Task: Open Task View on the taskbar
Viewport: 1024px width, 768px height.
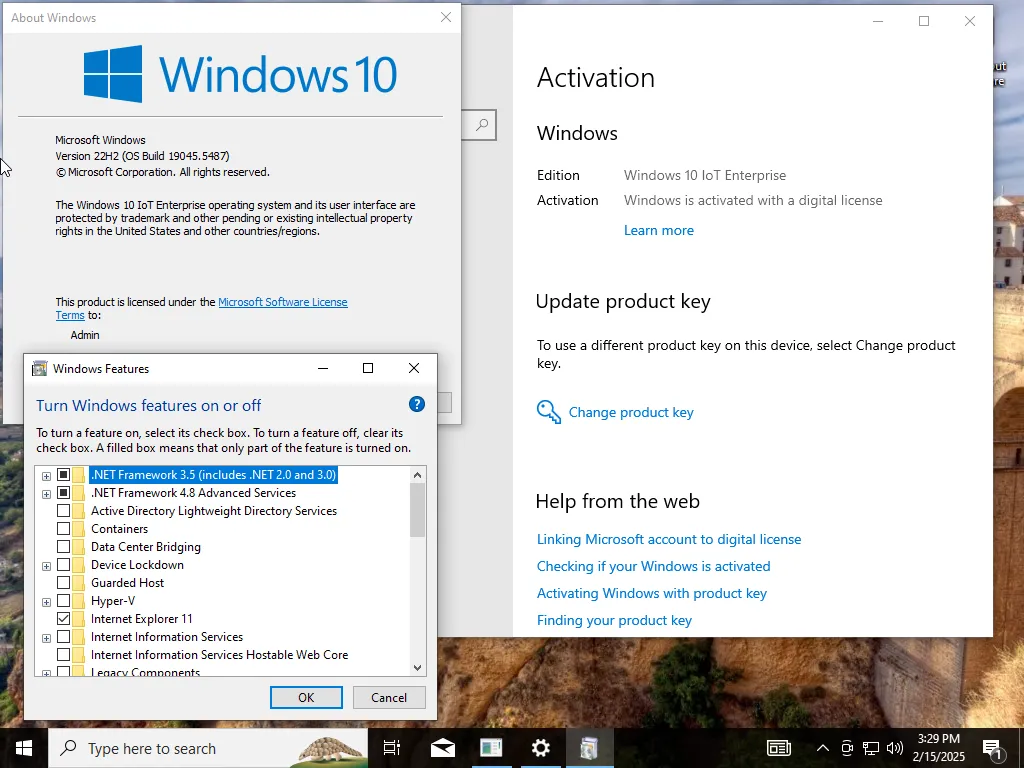Action: pos(392,748)
